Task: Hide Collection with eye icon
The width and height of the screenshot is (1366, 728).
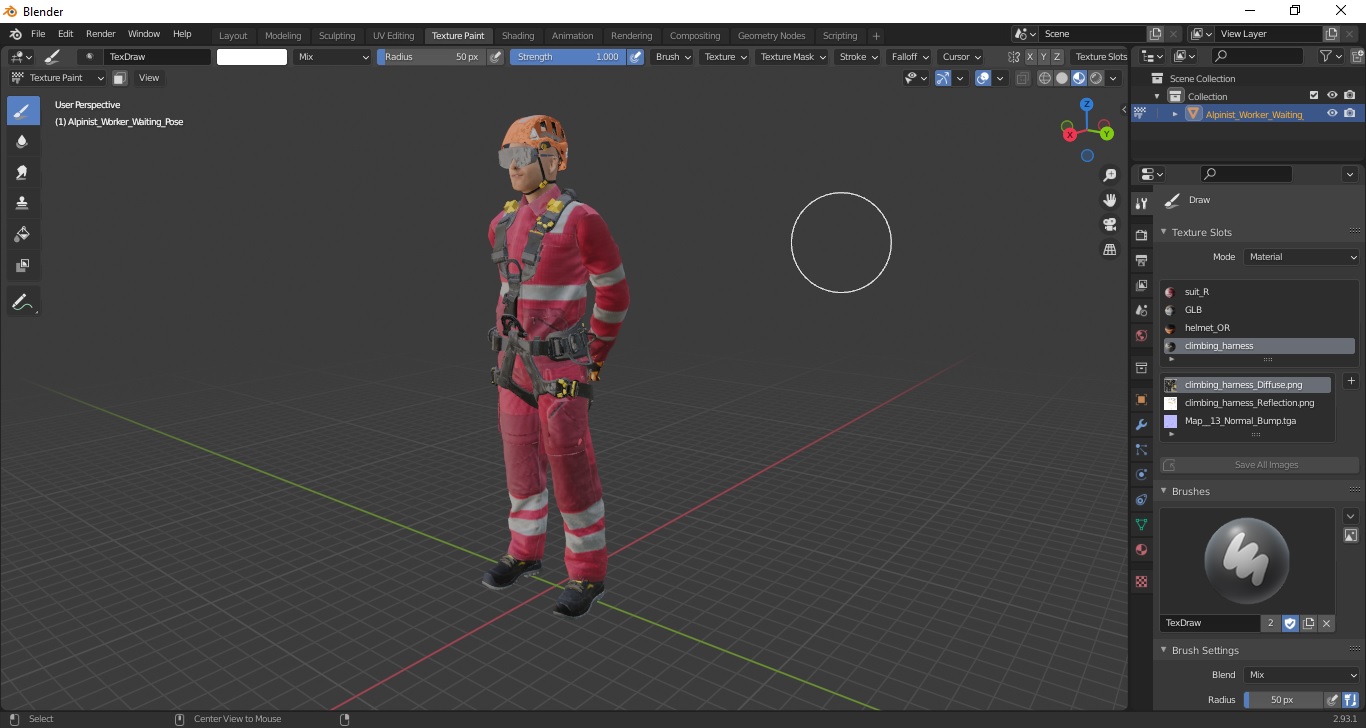Action: 1332,96
